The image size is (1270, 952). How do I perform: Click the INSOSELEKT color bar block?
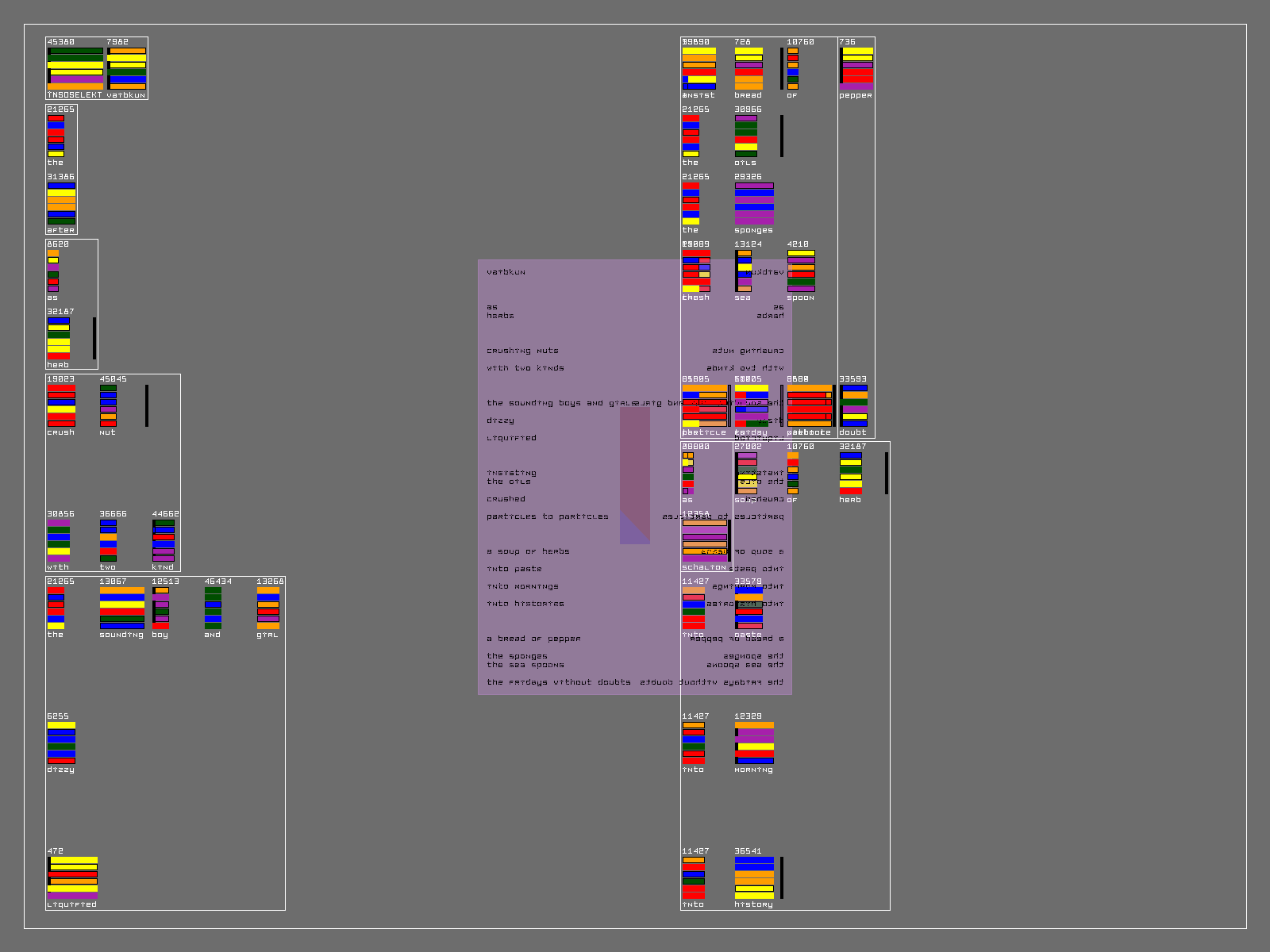coord(75,68)
